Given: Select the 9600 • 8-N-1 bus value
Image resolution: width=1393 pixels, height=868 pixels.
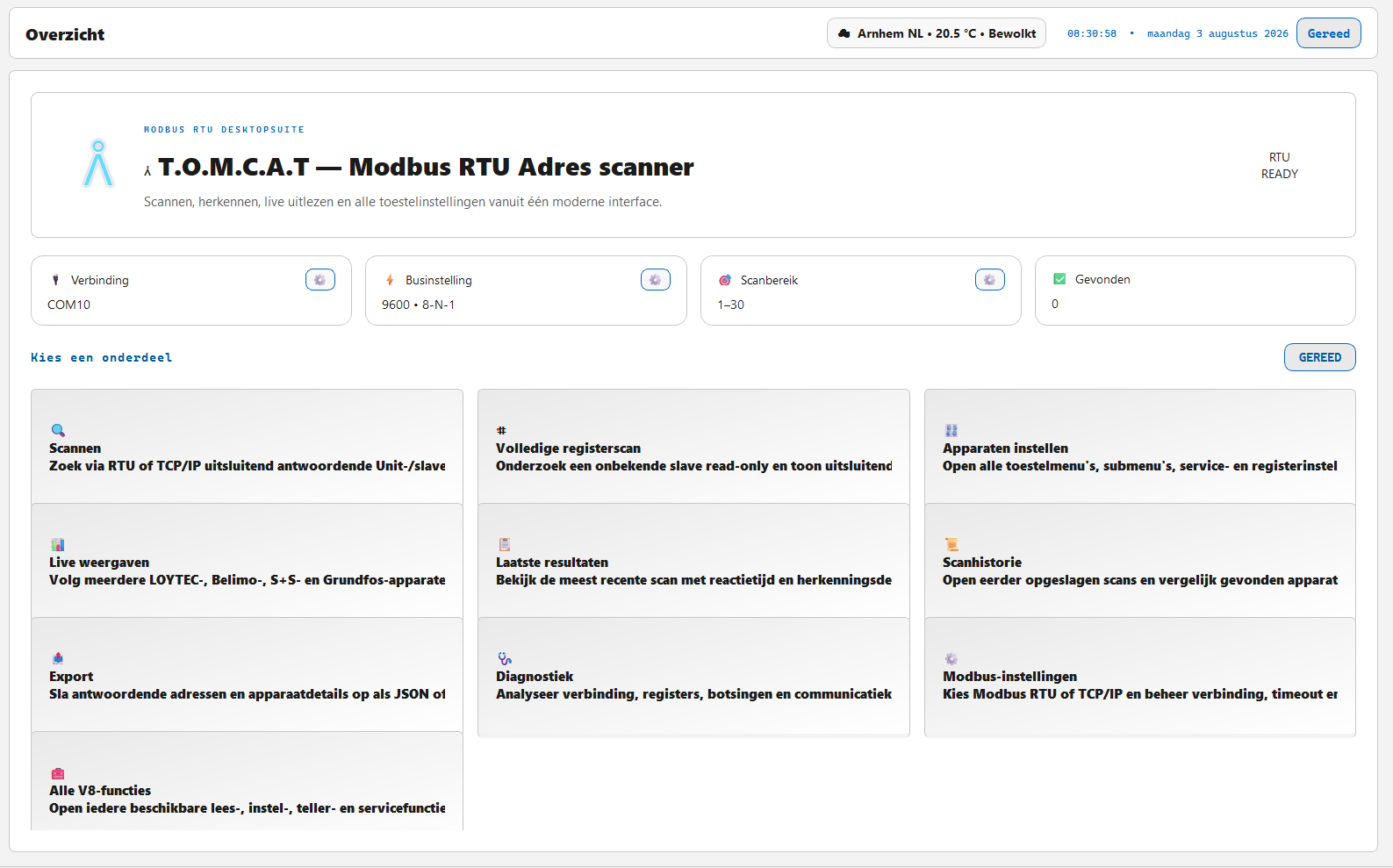Looking at the screenshot, I should [418, 305].
